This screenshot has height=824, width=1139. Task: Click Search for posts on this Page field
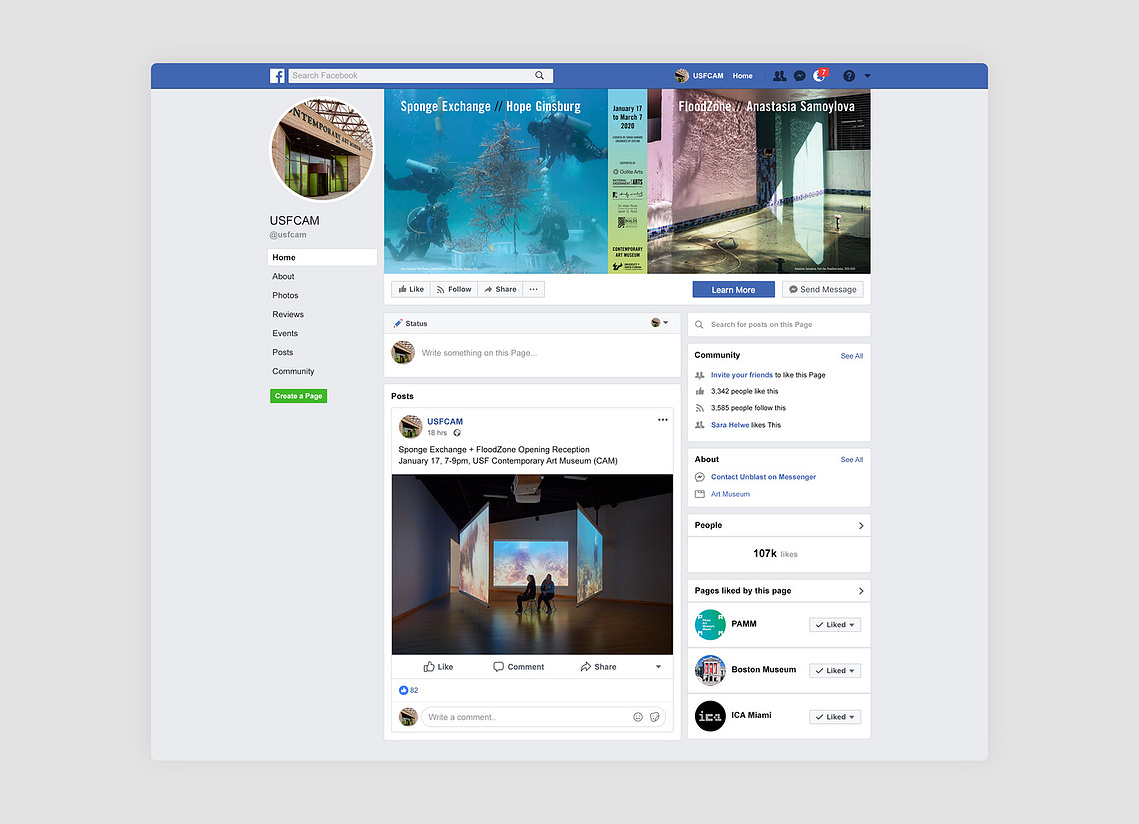[779, 325]
